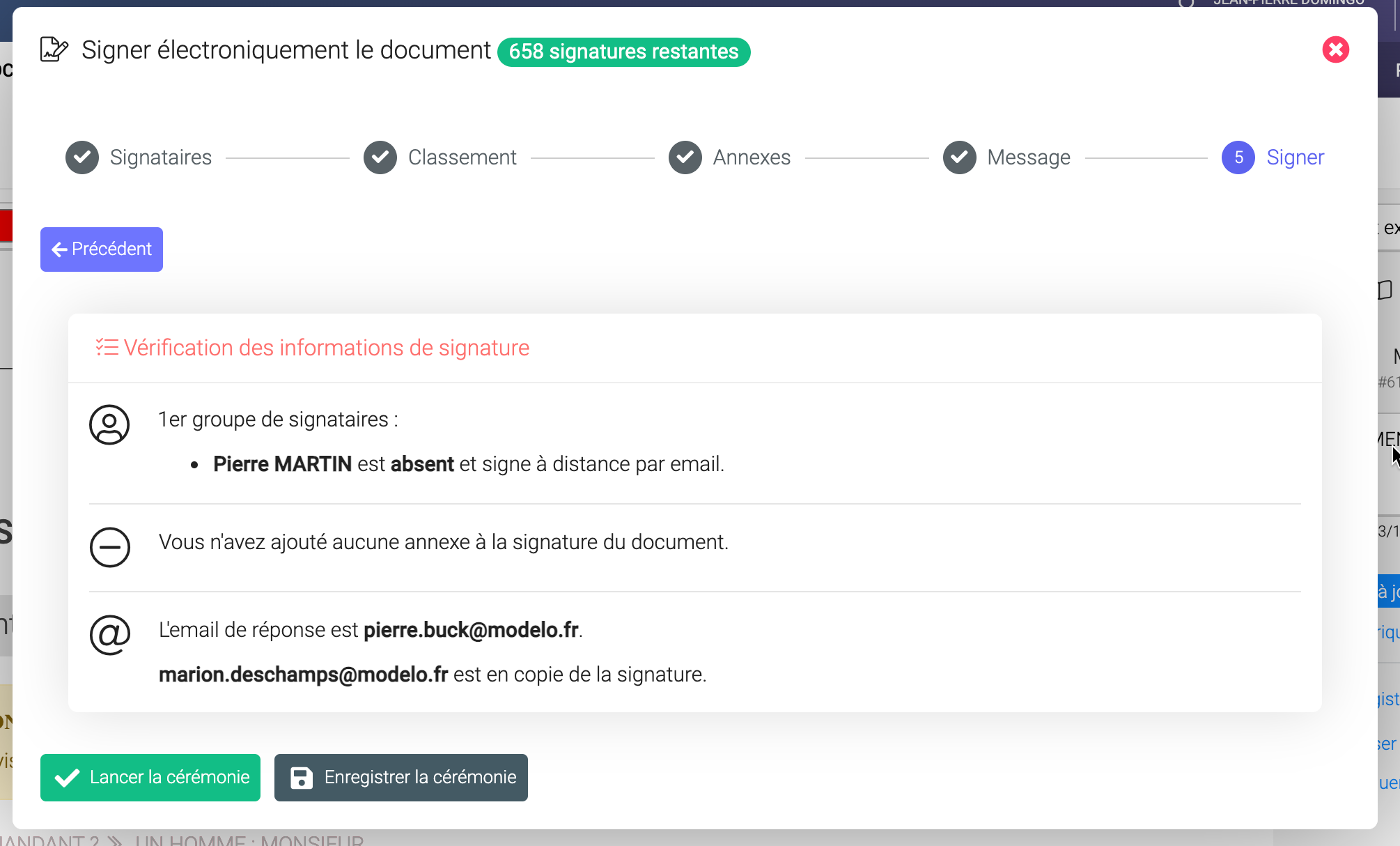1400x846 pixels.
Task: Click the Message step checkmark icon
Action: 960,157
